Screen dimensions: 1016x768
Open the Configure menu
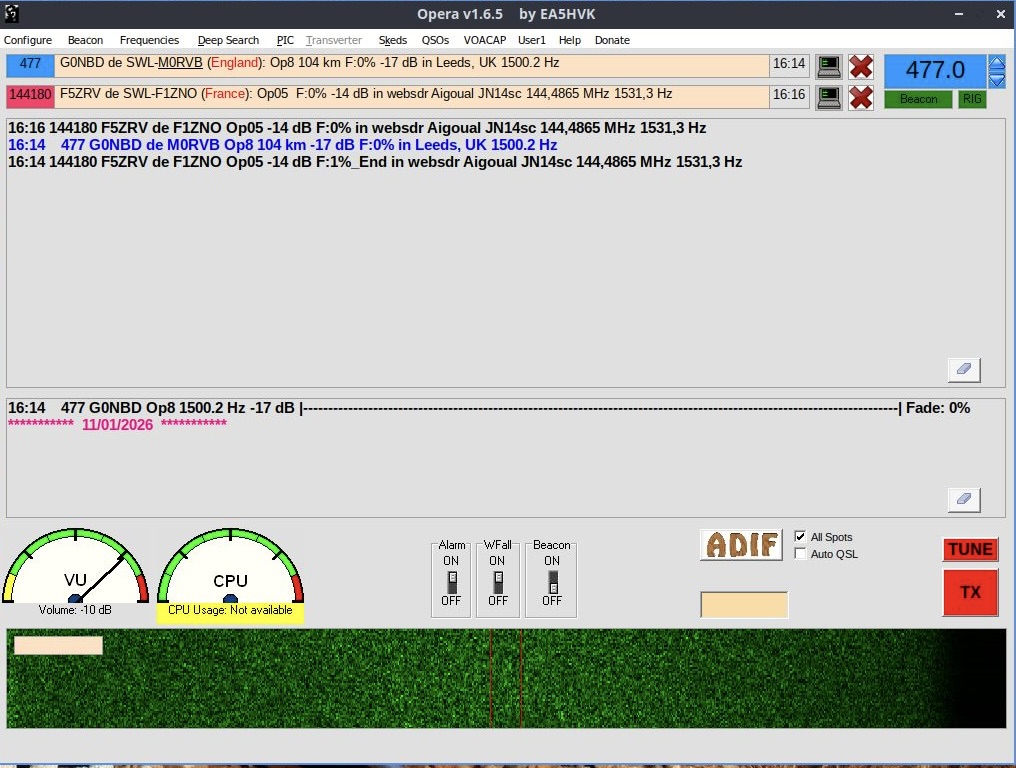pos(28,40)
